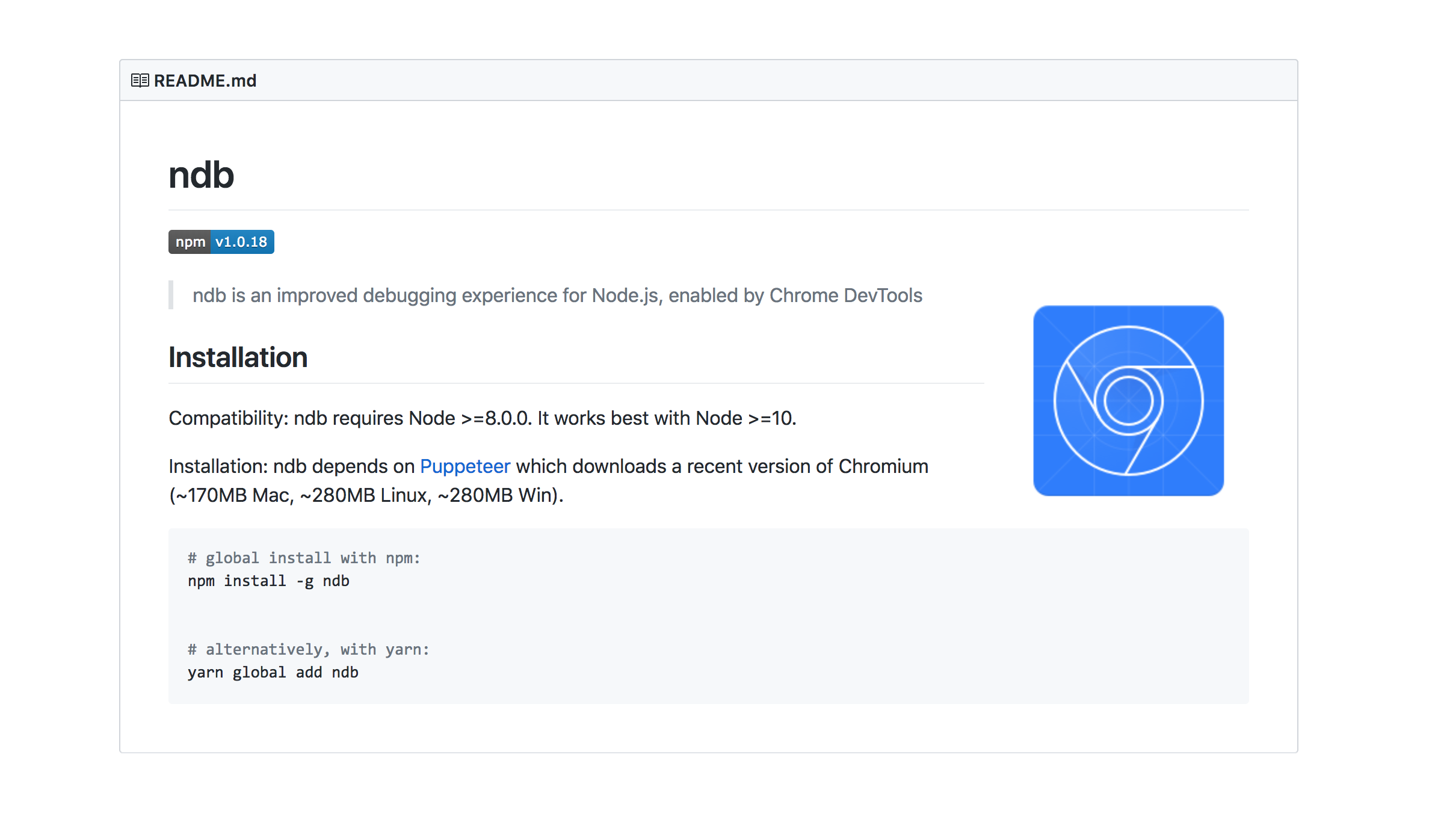Click the global install with npm comment

(304, 558)
